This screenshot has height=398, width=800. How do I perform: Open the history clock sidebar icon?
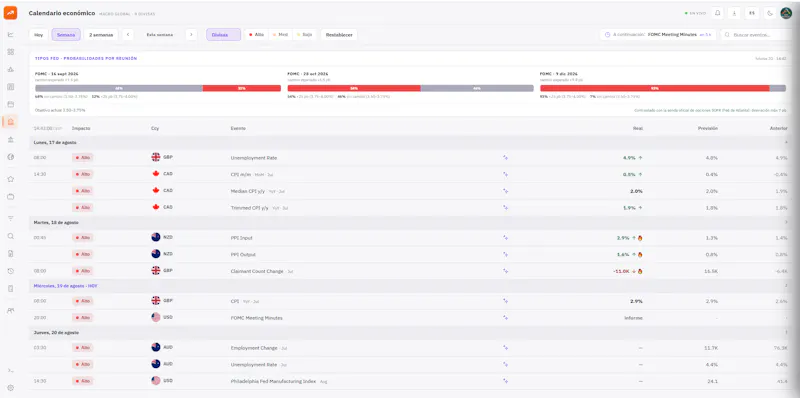[x=10, y=271]
